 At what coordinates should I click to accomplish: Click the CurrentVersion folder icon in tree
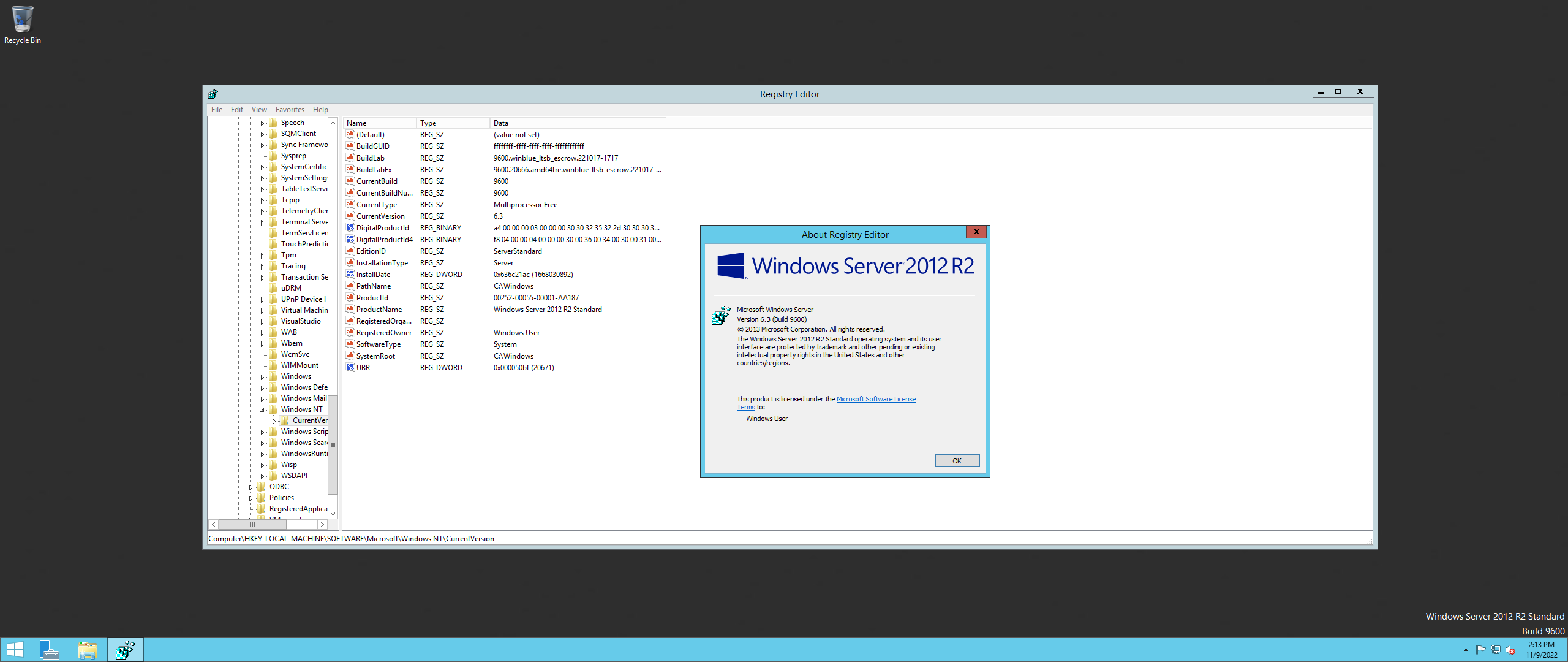284,420
